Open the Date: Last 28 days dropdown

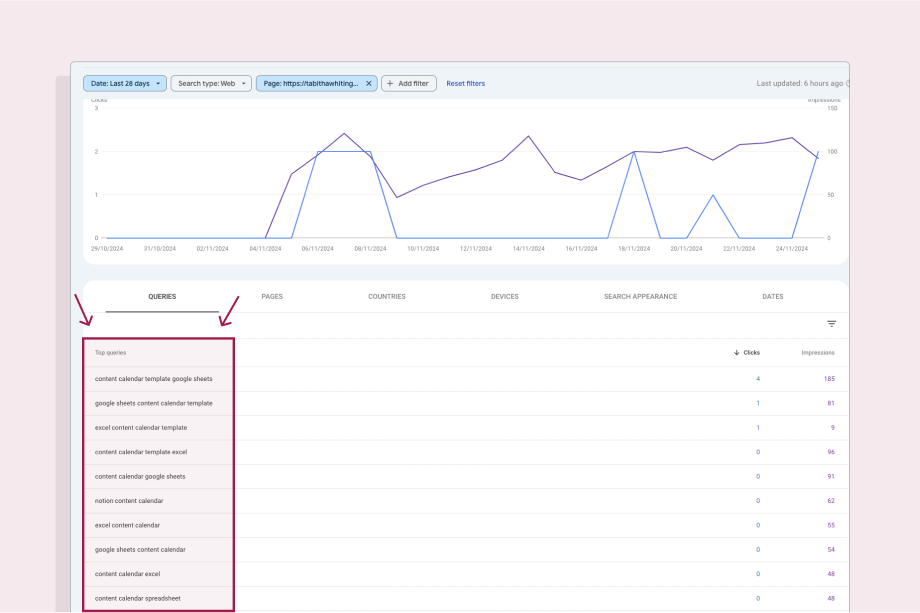point(124,83)
